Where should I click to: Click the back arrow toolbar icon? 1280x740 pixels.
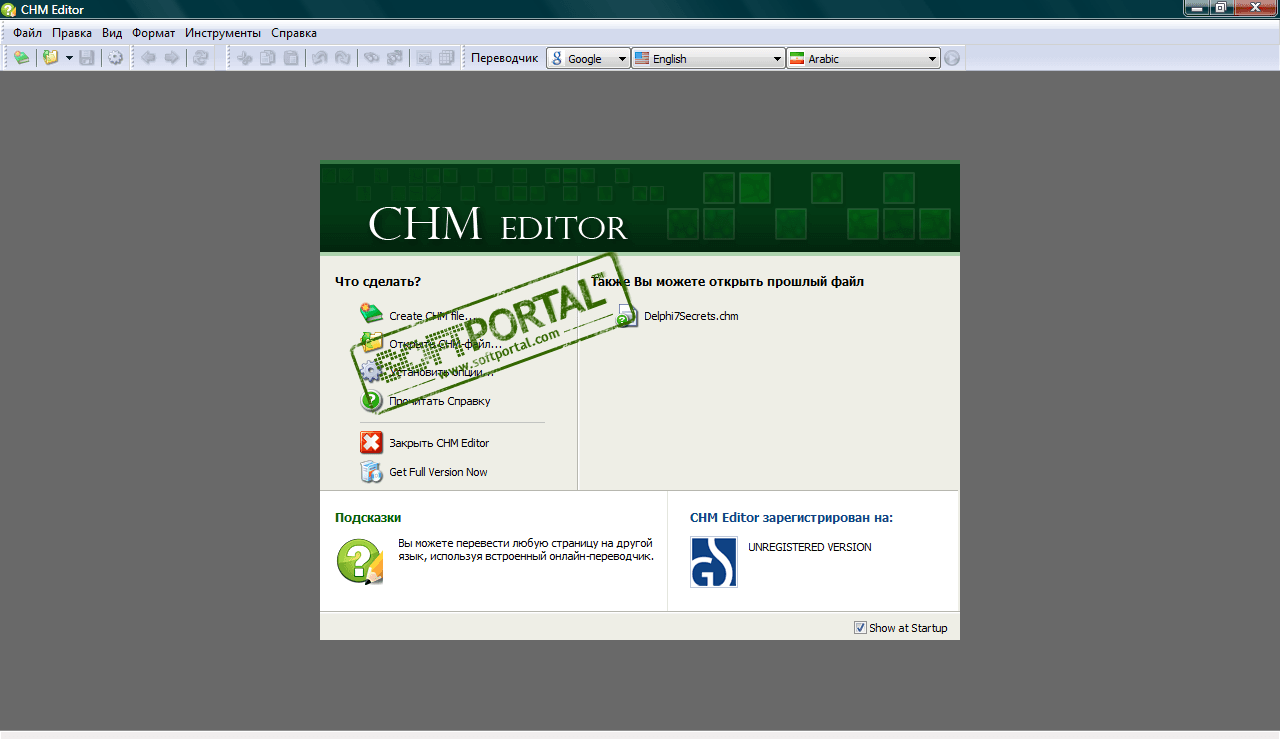(148, 58)
